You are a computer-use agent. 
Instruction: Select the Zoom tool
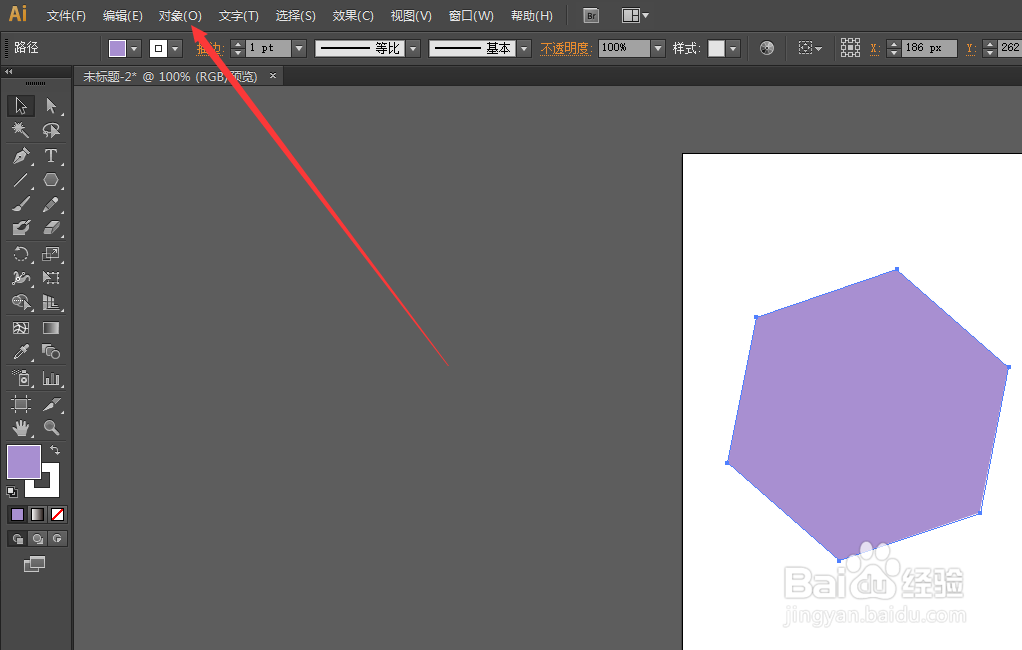coord(51,428)
